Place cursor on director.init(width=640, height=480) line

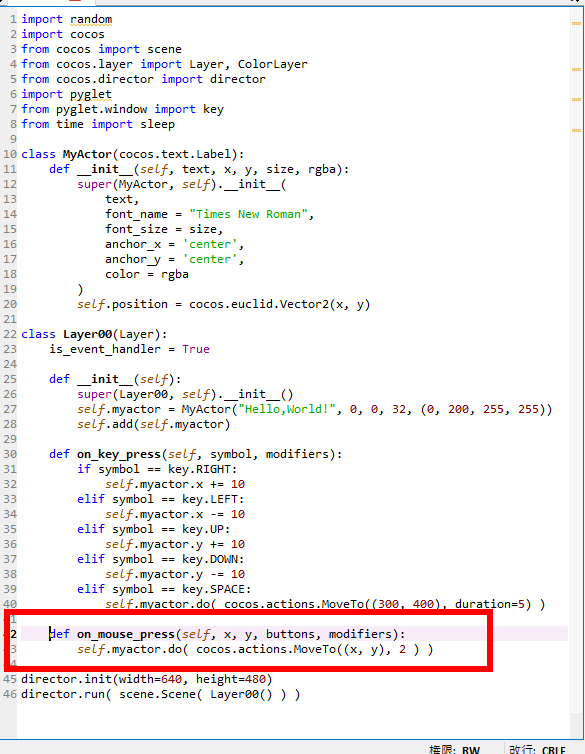point(147,679)
